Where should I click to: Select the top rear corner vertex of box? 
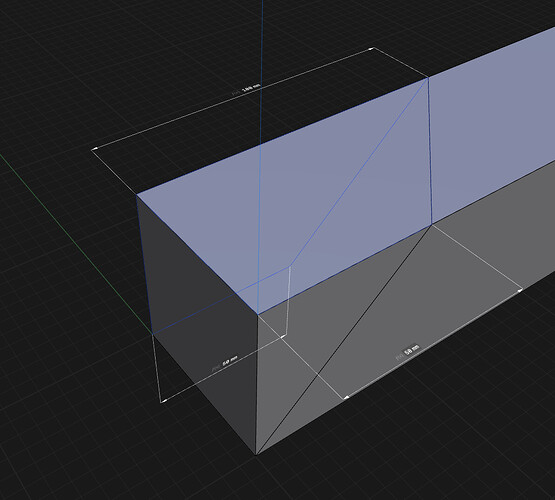pyautogui.click(x=428, y=78)
